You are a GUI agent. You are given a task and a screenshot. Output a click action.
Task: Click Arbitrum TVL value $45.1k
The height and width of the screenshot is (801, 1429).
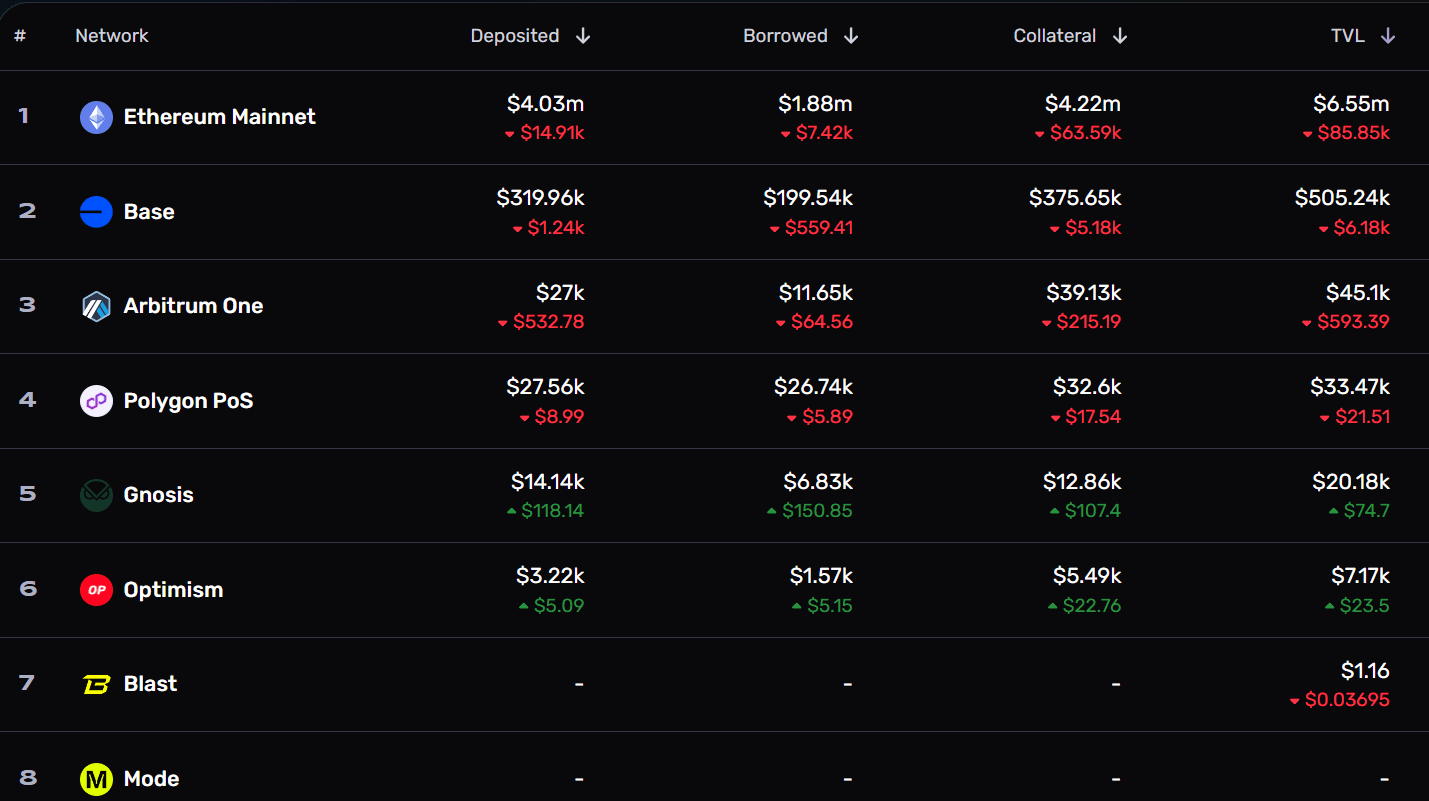(1358, 293)
